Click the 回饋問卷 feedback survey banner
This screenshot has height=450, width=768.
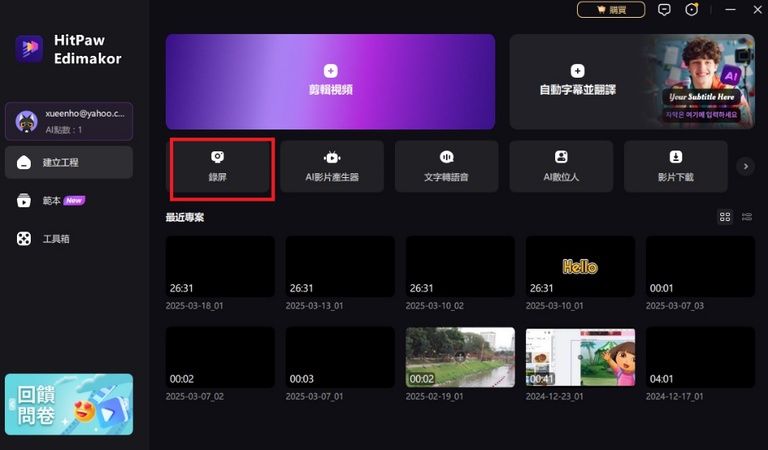[69, 404]
